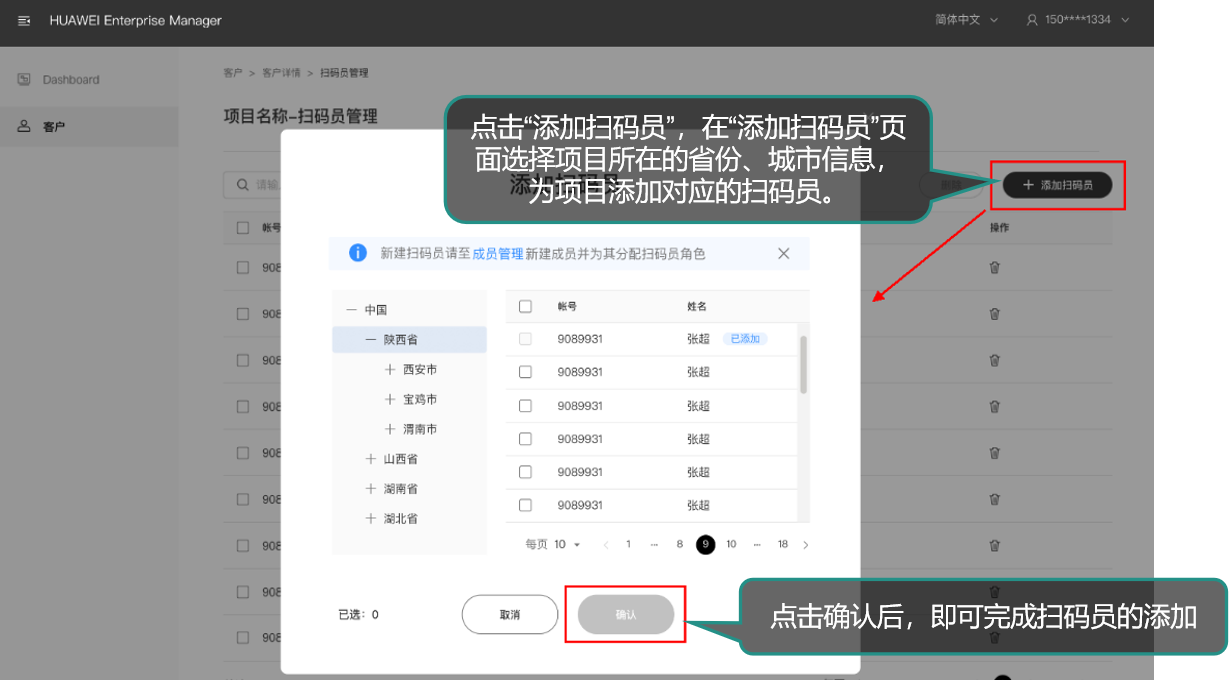The height and width of the screenshot is (681, 1229).
Task: Close the blue info banner with X
Action: (784, 254)
